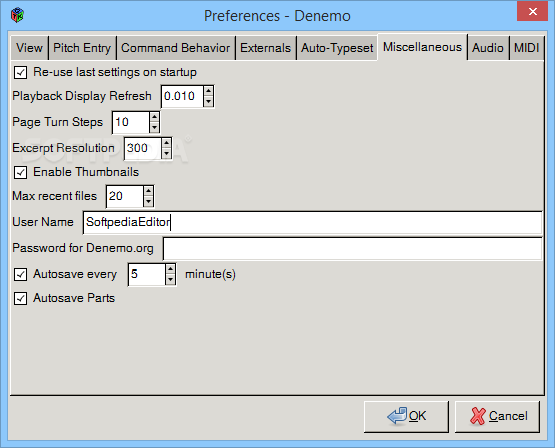This screenshot has width=555, height=448.
Task: Click the Page Turn Steps label
Action: point(57,122)
